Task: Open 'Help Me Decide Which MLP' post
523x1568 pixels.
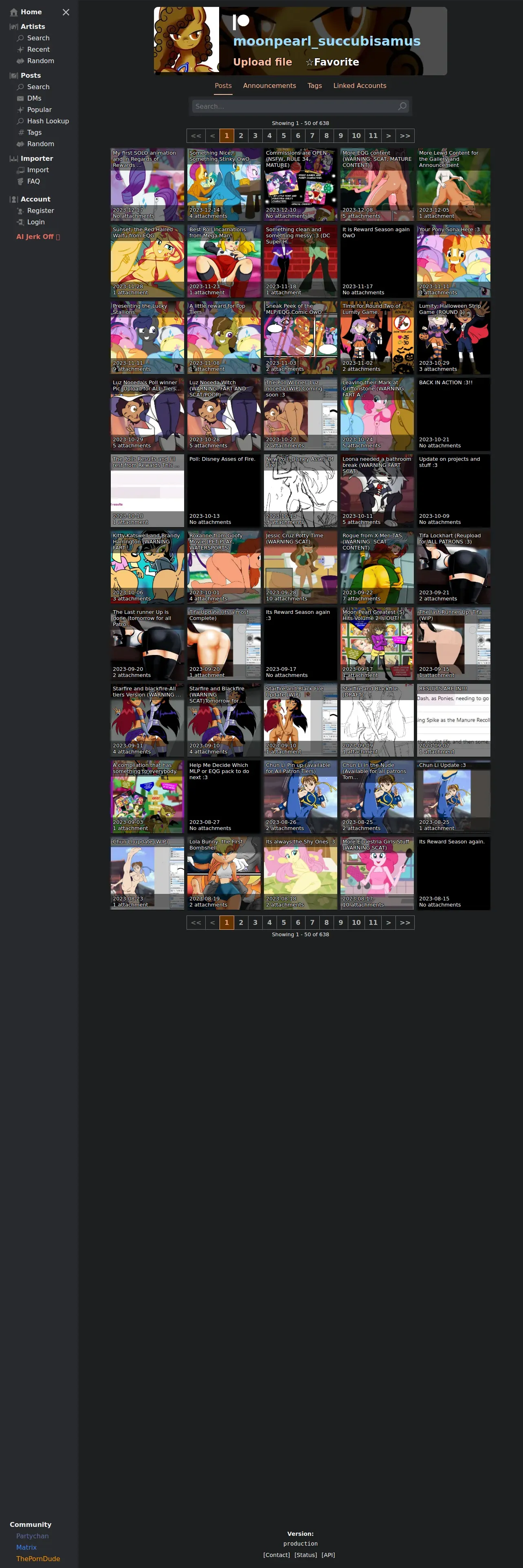Action: tap(224, 797)
